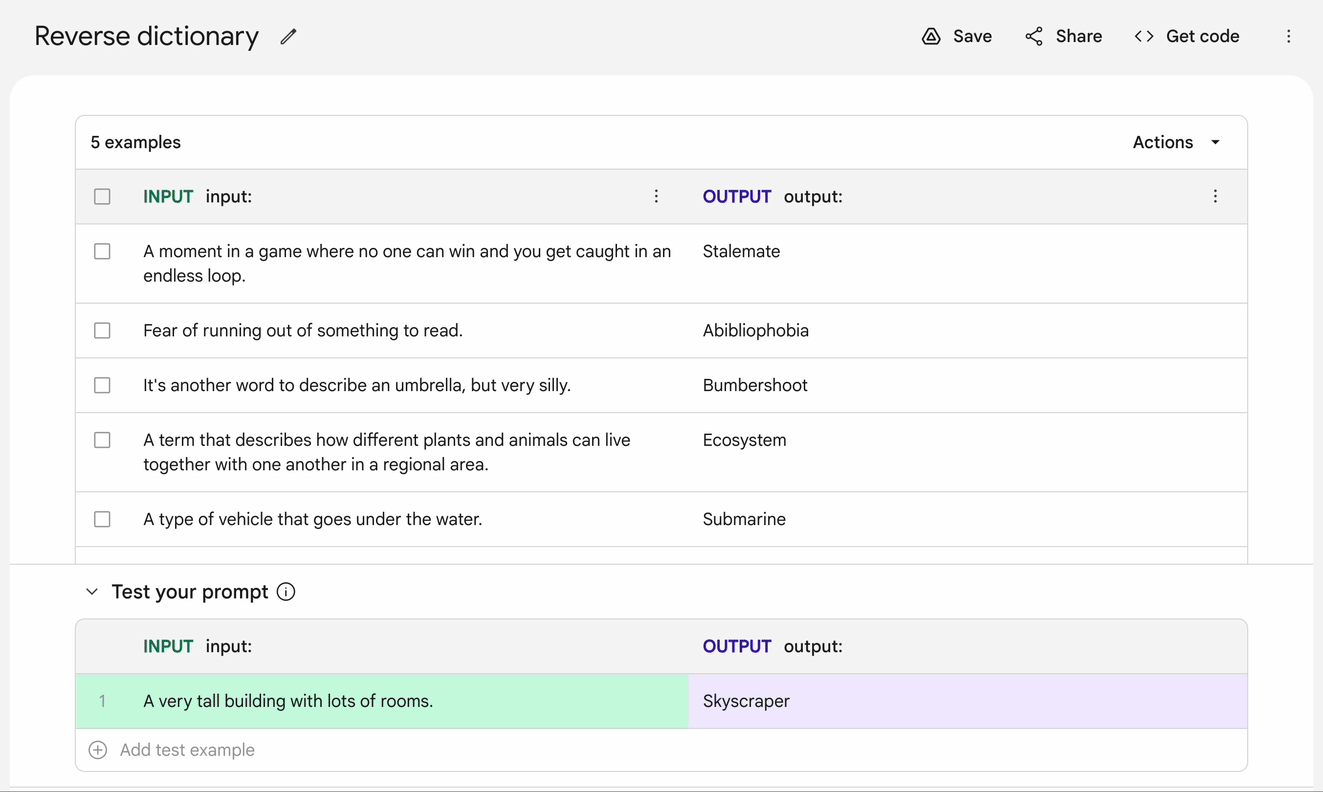Click the Get code button label
Image resolution: width=1323 pixels, height=792 pixels.
(1202, 37)
